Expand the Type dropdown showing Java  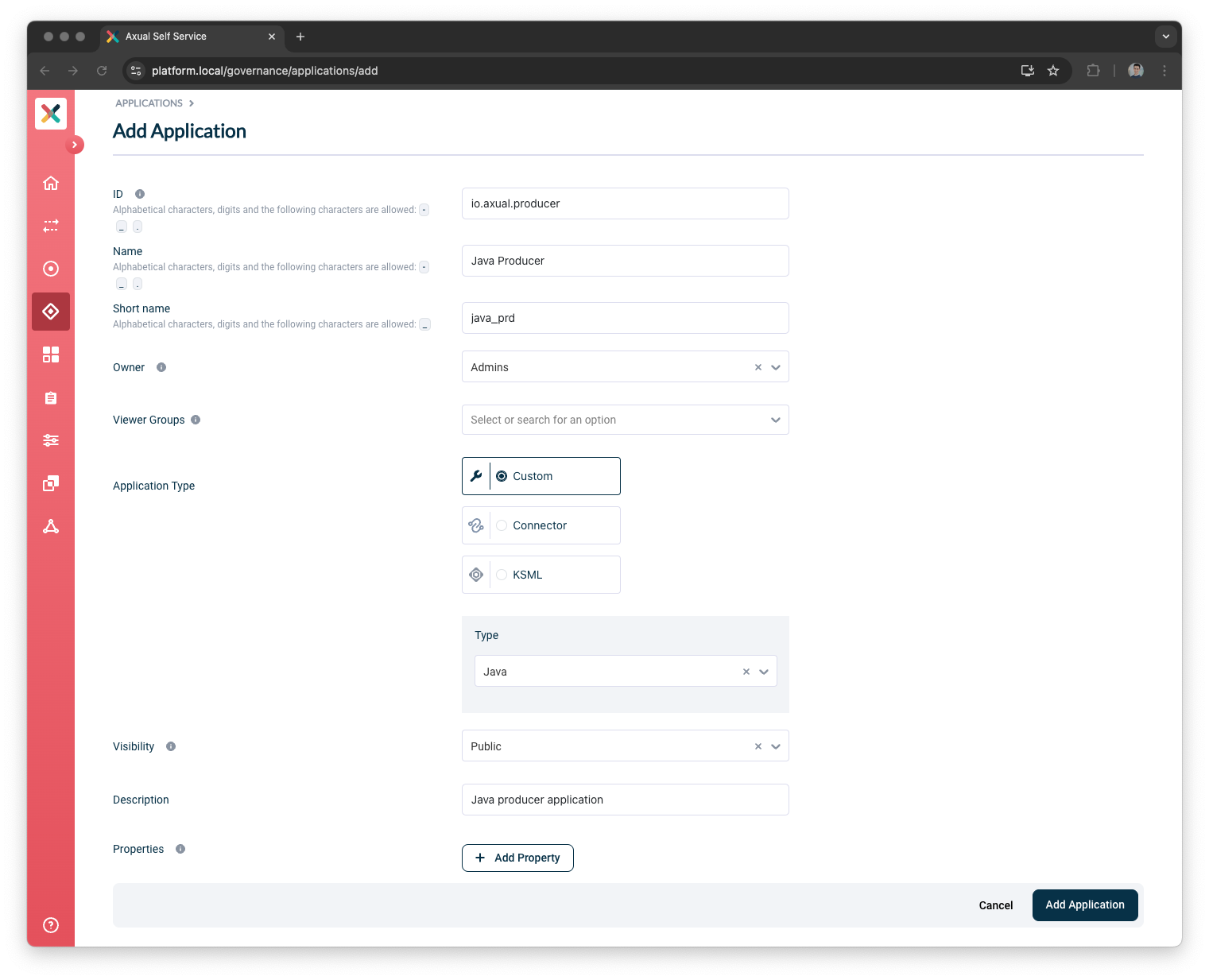(763, 671)
